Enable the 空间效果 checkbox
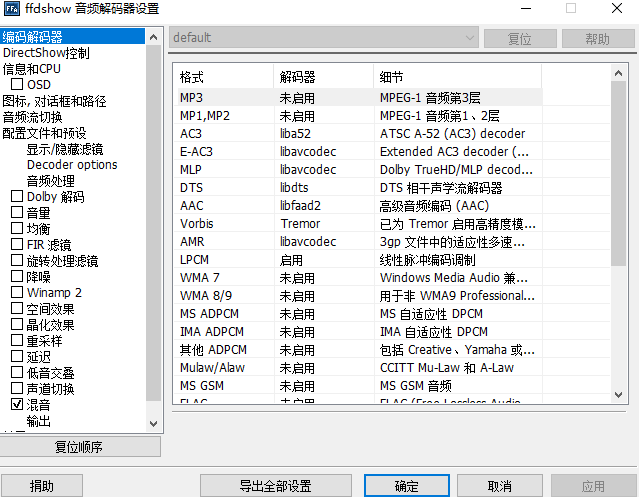639x497 pixels. (17, 308)
